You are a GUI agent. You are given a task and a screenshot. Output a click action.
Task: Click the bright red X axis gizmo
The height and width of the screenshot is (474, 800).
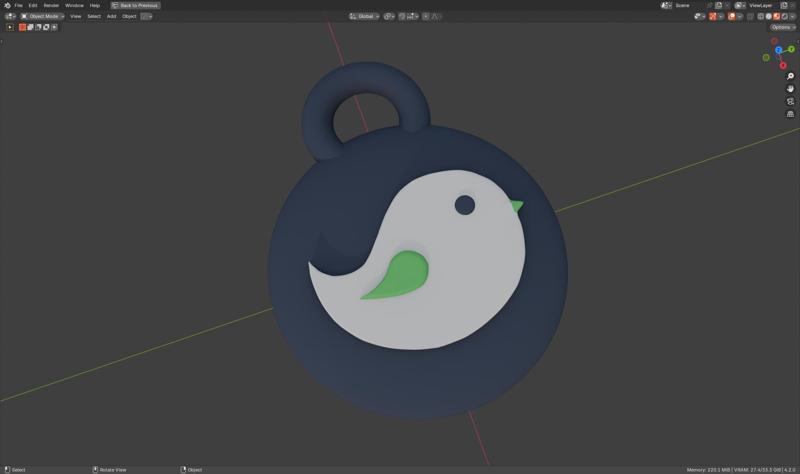pyautogui.click(x=783, y=65)
